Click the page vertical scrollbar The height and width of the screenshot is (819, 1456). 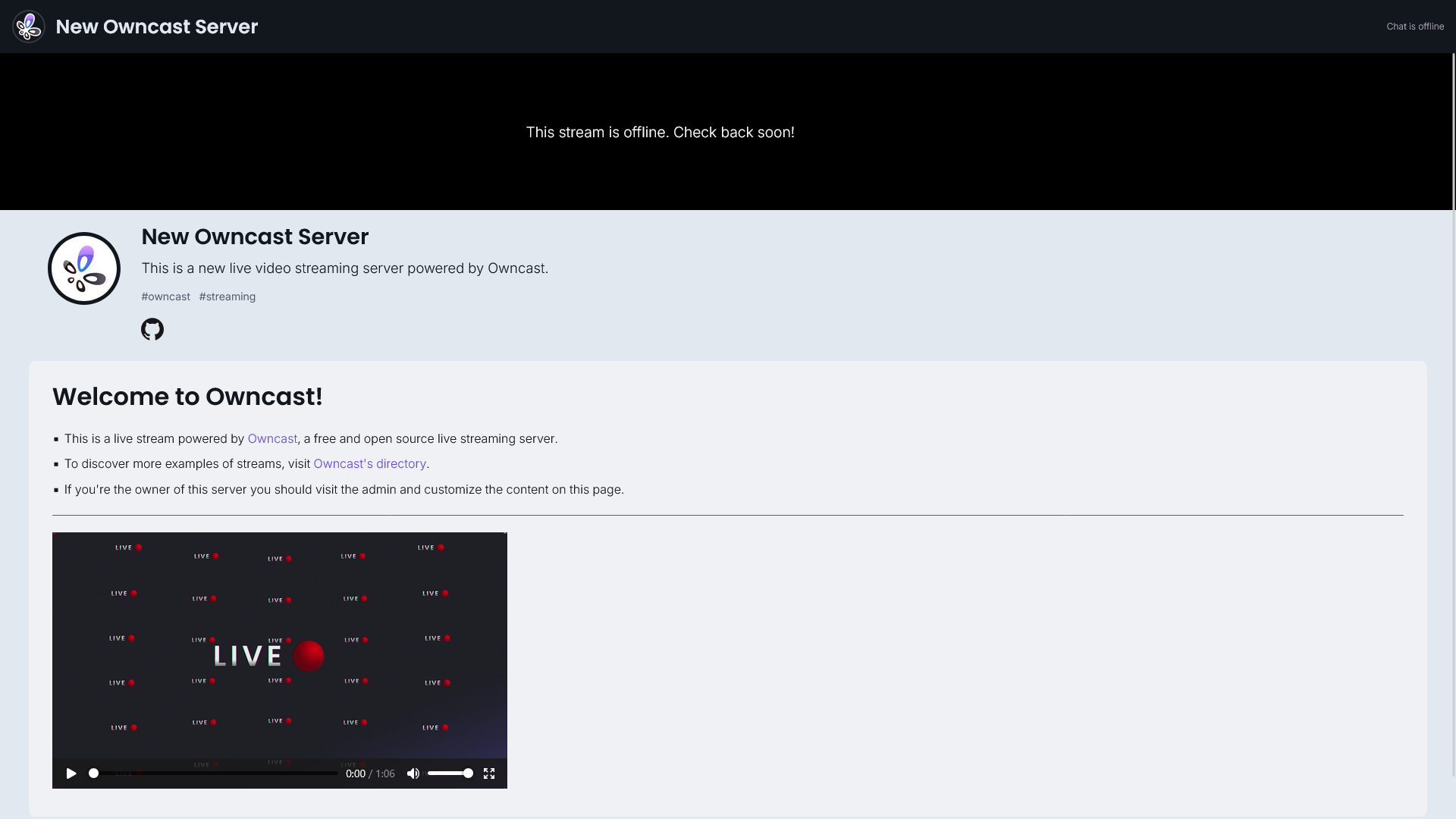point(1454,131)
